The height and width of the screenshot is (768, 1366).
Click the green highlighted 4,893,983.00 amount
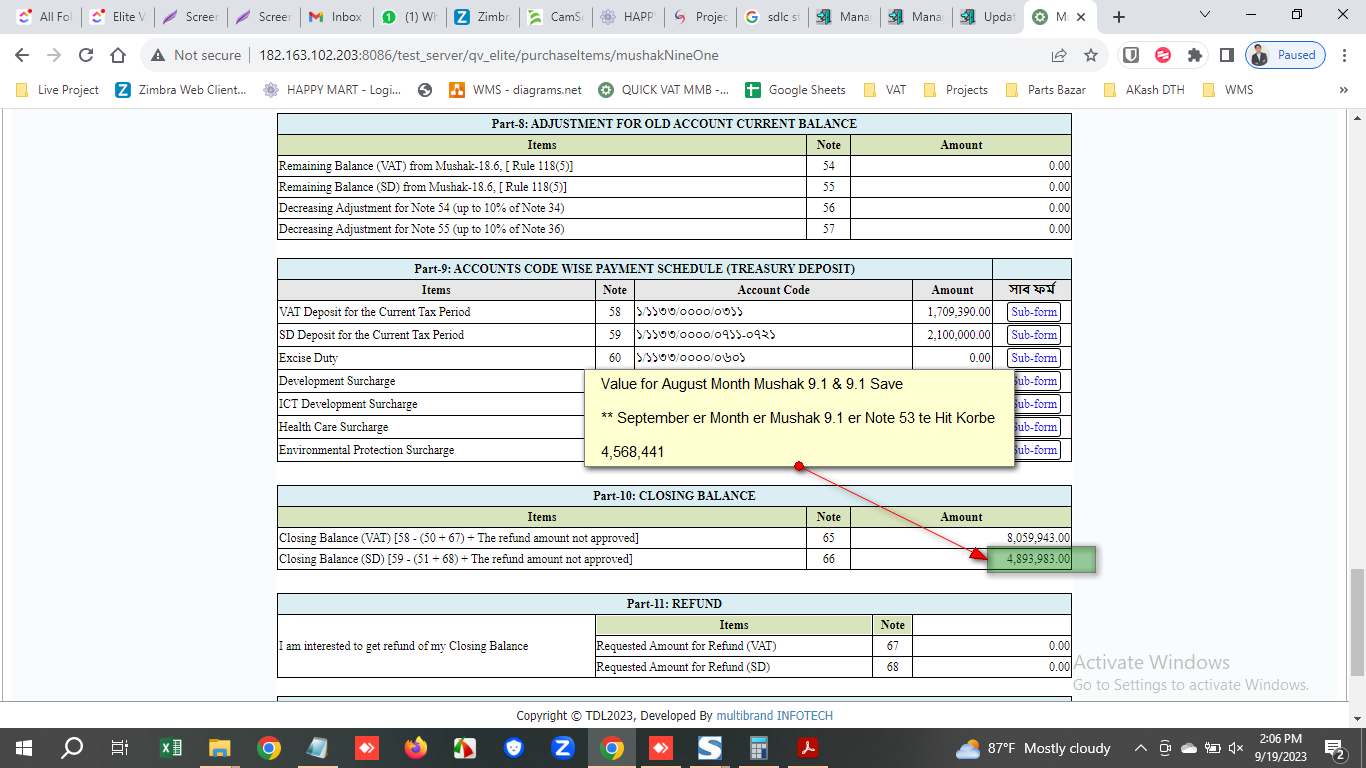coord(1040,559)
